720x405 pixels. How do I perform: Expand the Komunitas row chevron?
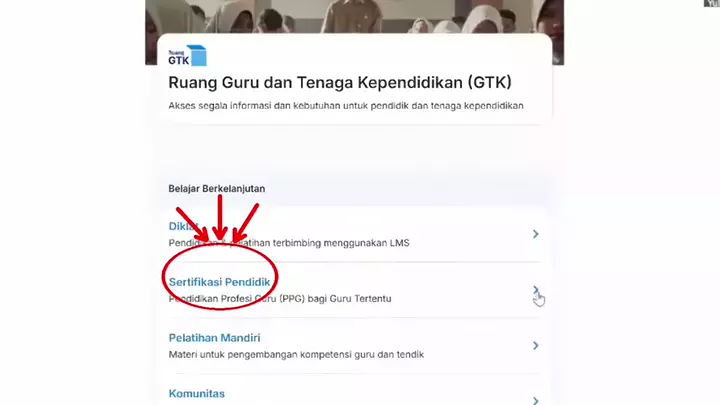[535, 400]
